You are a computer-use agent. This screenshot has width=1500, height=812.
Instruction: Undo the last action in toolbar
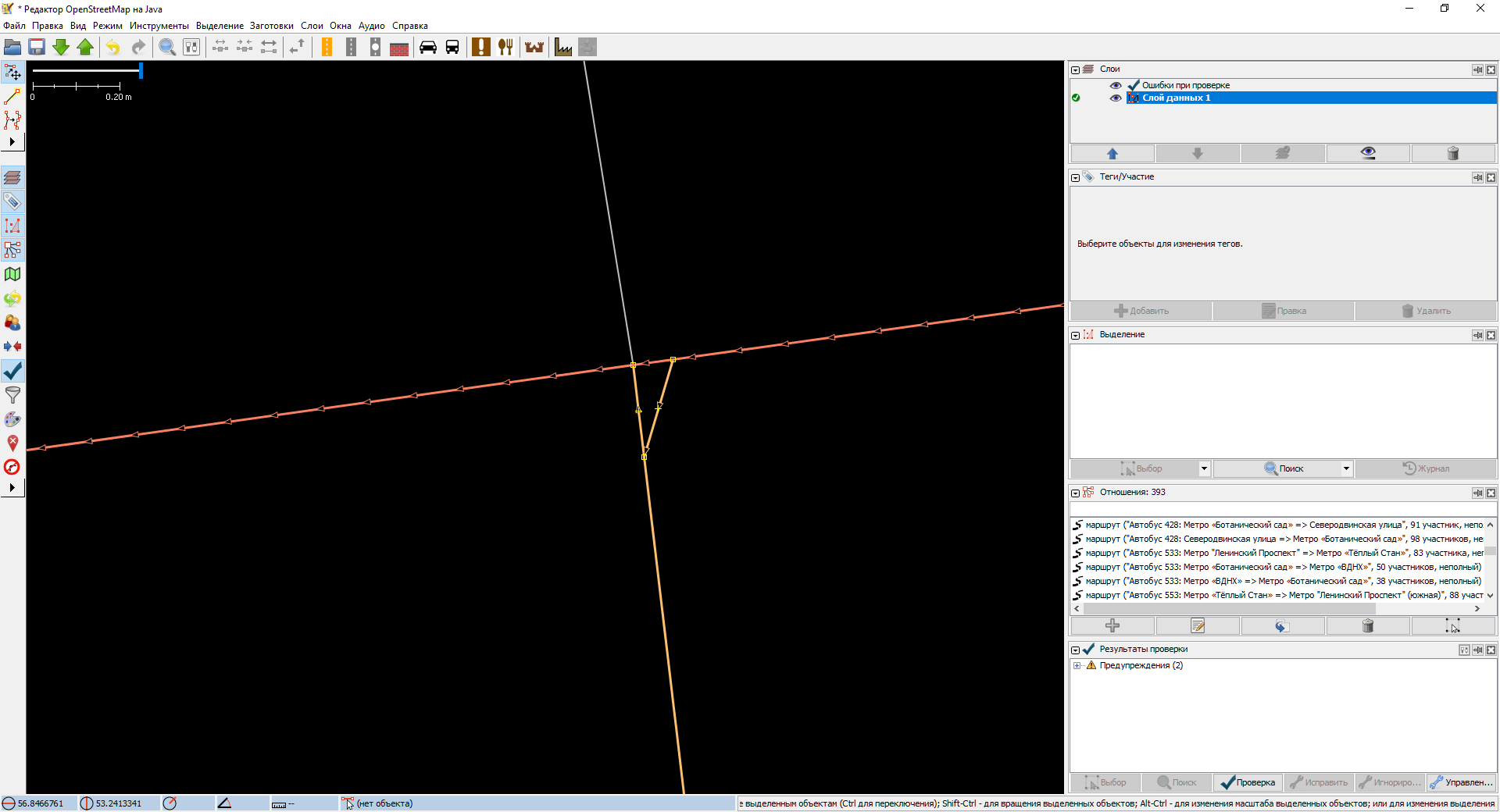coord(113,47)
